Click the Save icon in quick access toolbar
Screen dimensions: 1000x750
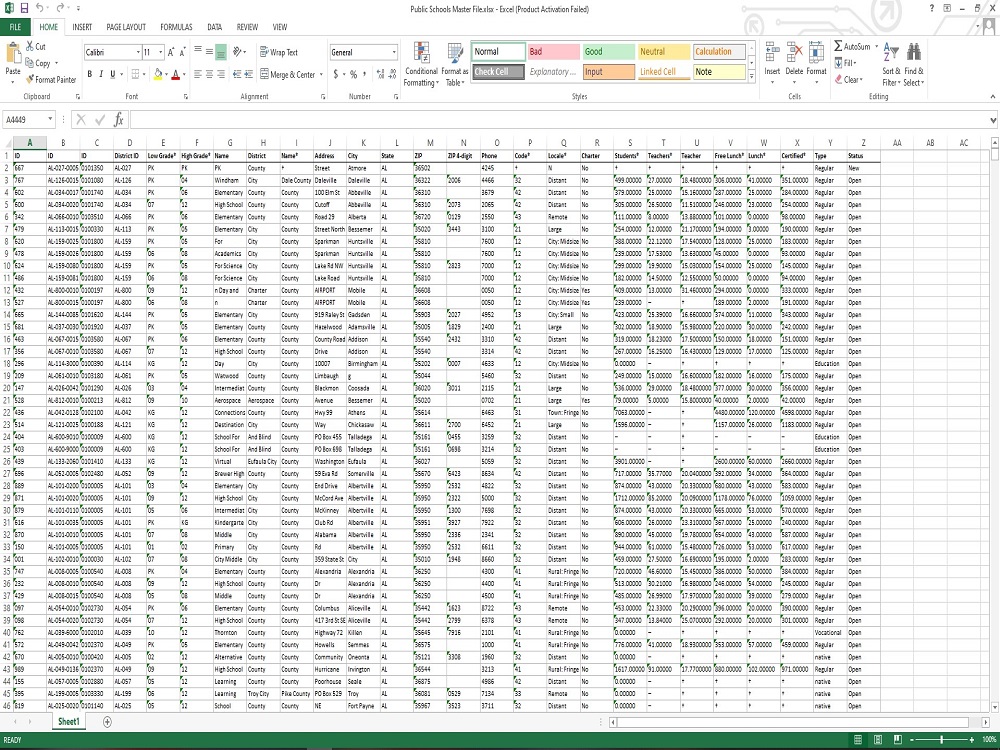pos(24,8)
